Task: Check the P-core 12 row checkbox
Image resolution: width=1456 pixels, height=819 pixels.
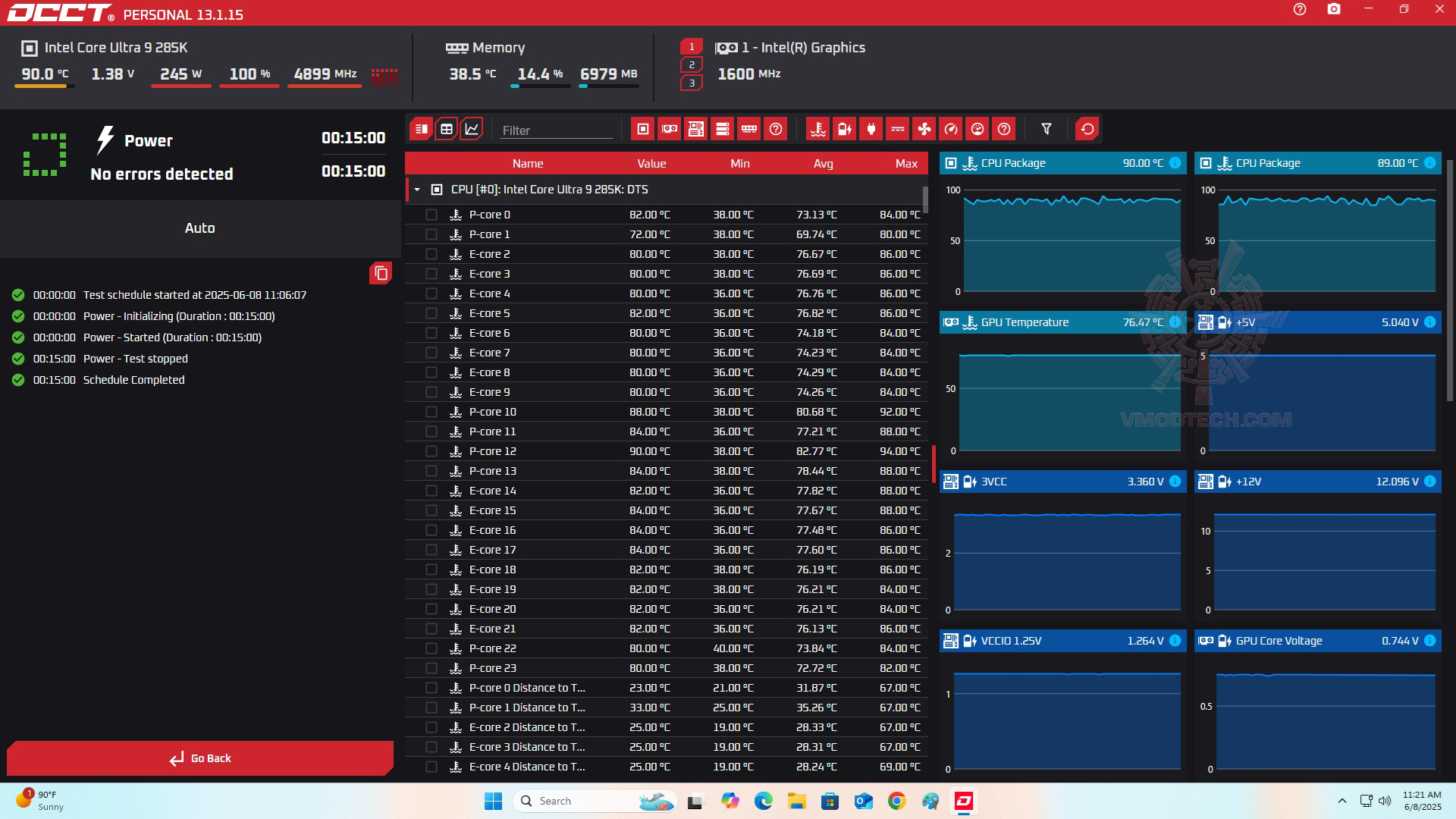Action: click(x=431, y=451)
